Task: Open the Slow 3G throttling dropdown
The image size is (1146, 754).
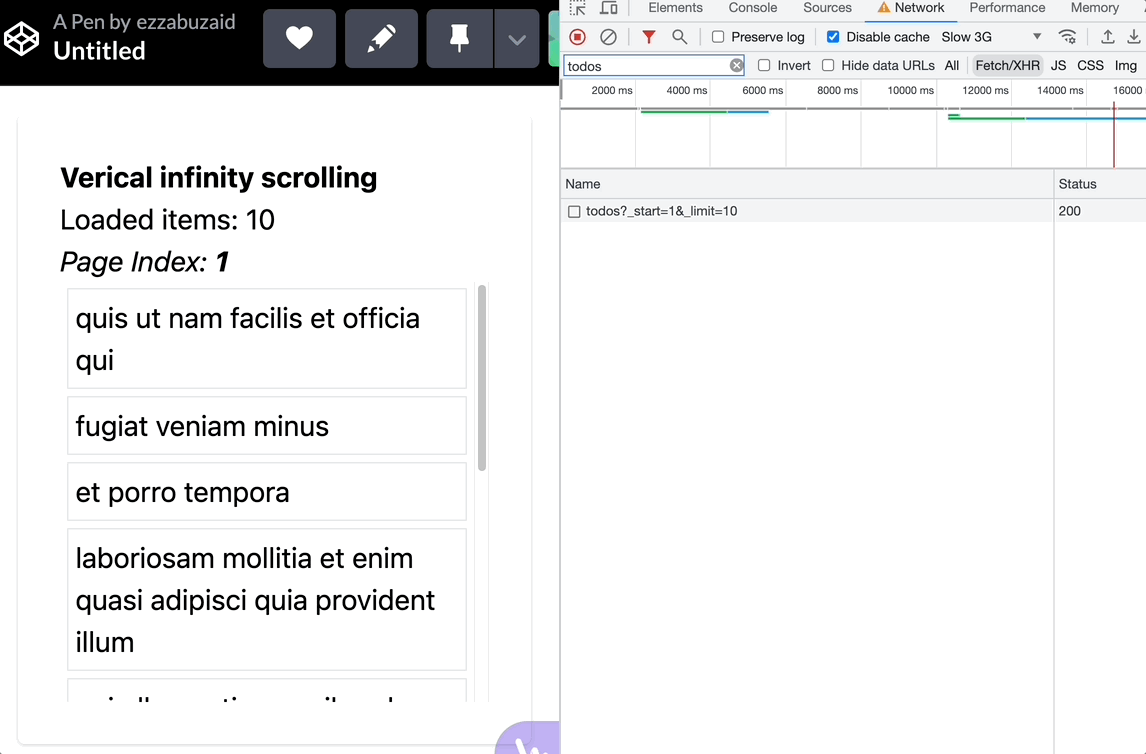Action: pyautogui.click(x=991, y=37)
